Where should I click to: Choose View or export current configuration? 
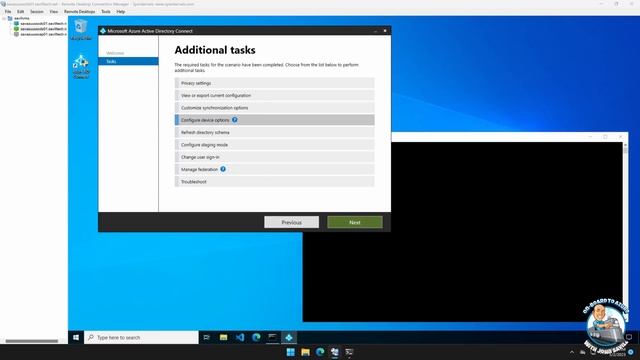click(274, 95)
